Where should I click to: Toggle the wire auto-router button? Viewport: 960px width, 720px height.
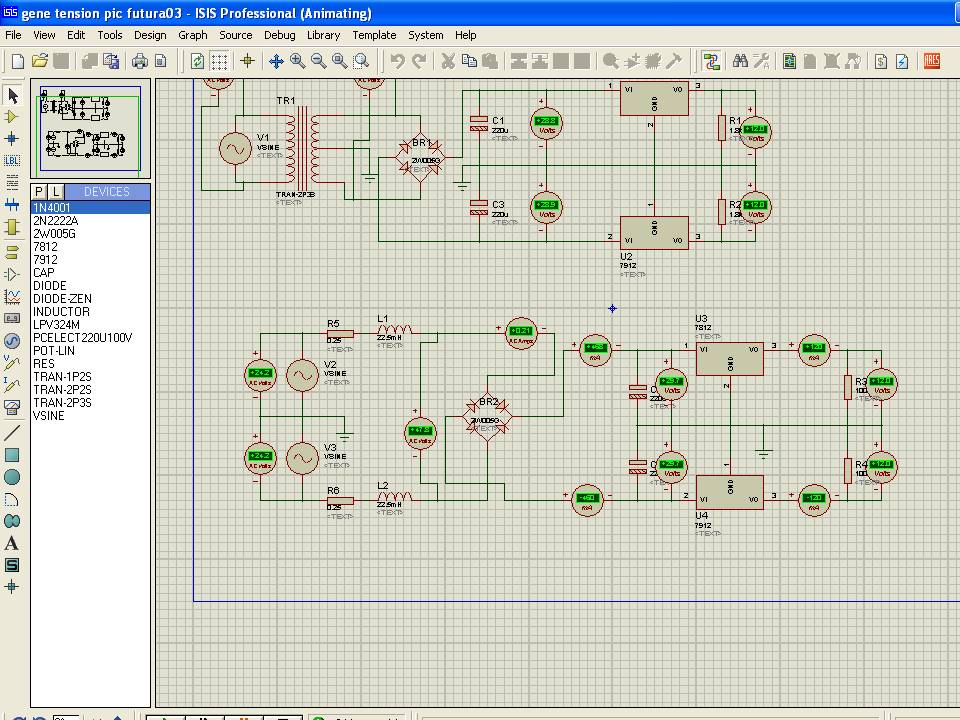tap(711, 61)
